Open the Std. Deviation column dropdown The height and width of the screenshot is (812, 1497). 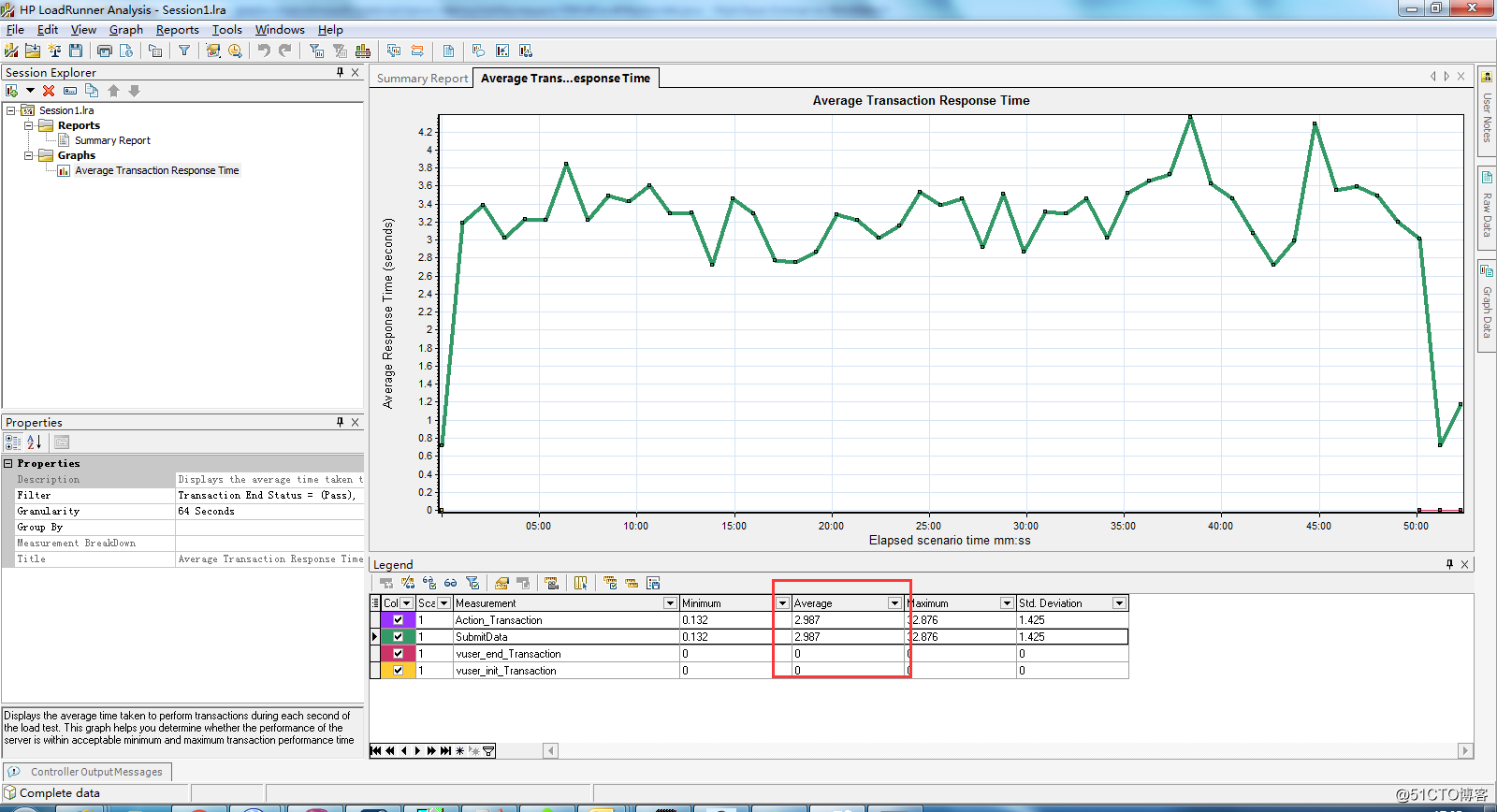(1119, 603)
